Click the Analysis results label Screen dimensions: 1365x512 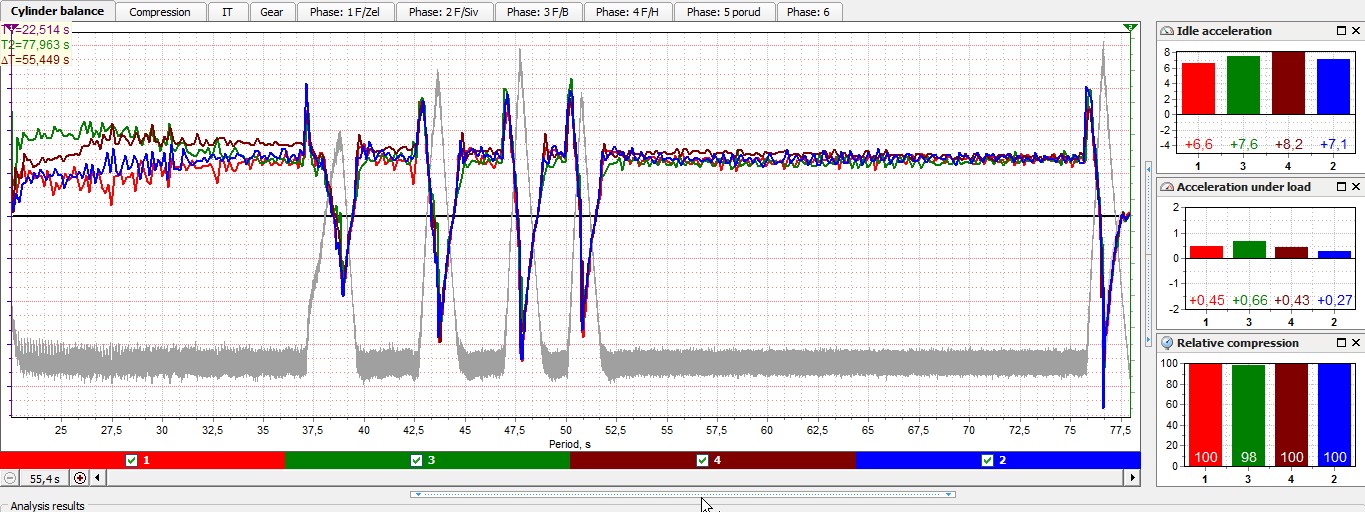48,506
